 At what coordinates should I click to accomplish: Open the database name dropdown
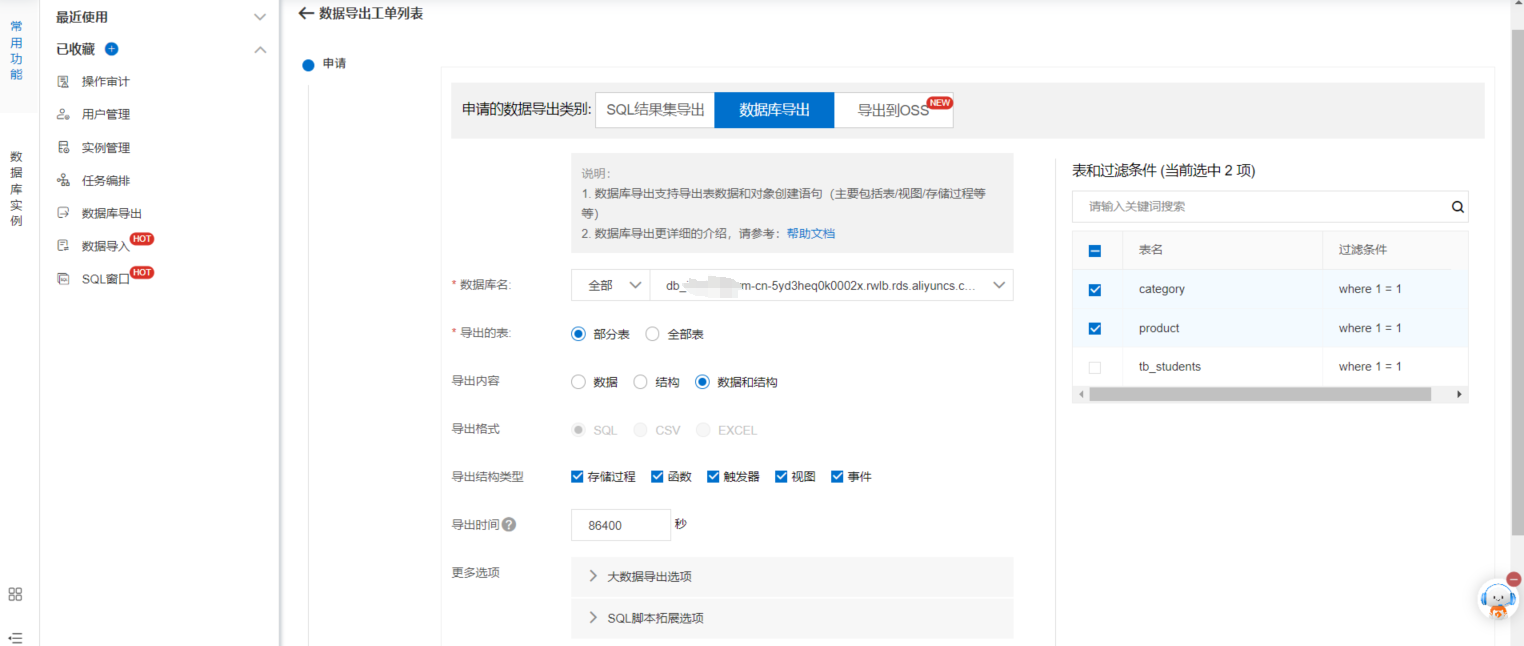(831, 285)
